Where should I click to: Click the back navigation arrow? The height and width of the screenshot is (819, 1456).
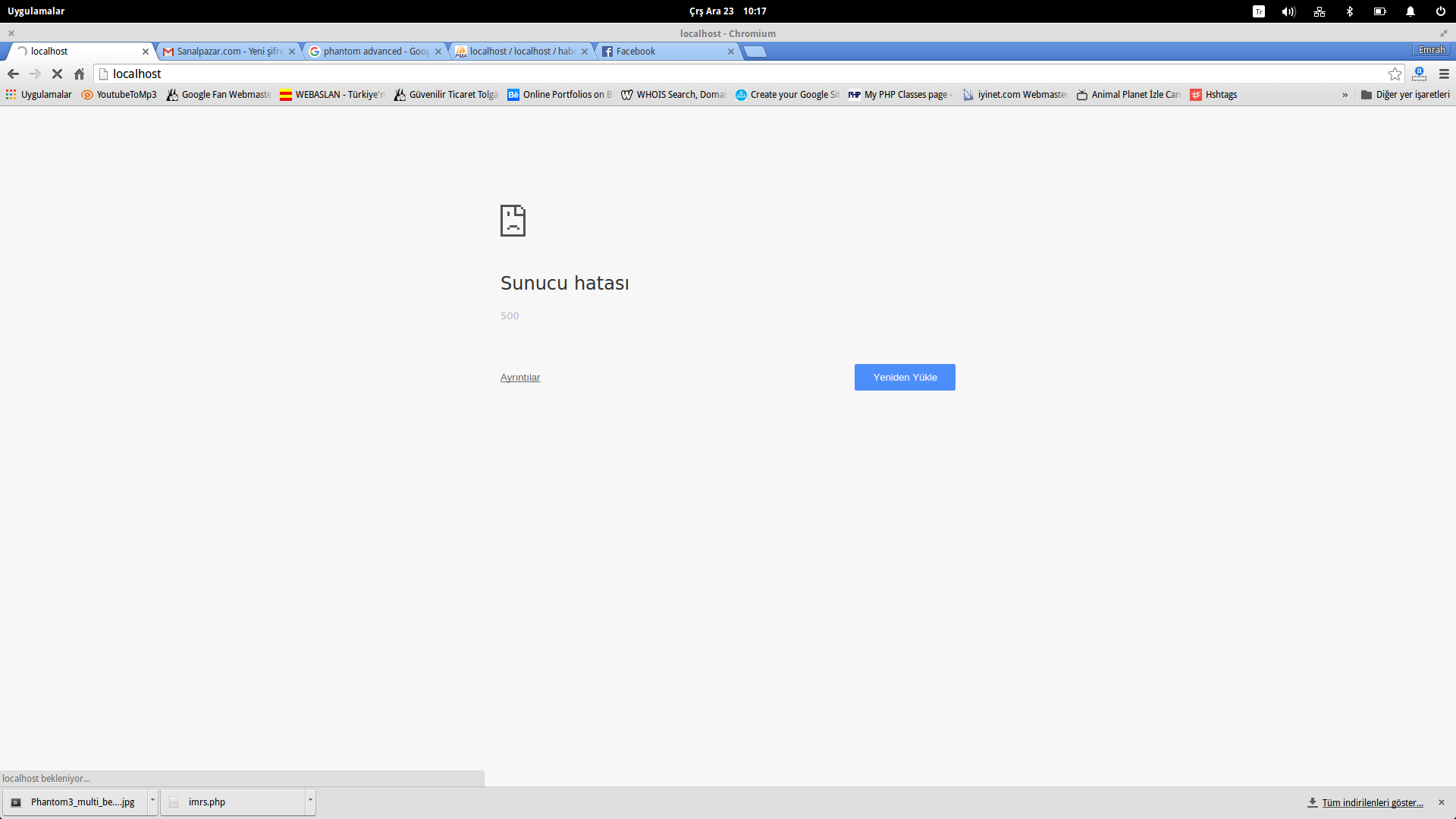pyautogui.click(x=13, y=74)
